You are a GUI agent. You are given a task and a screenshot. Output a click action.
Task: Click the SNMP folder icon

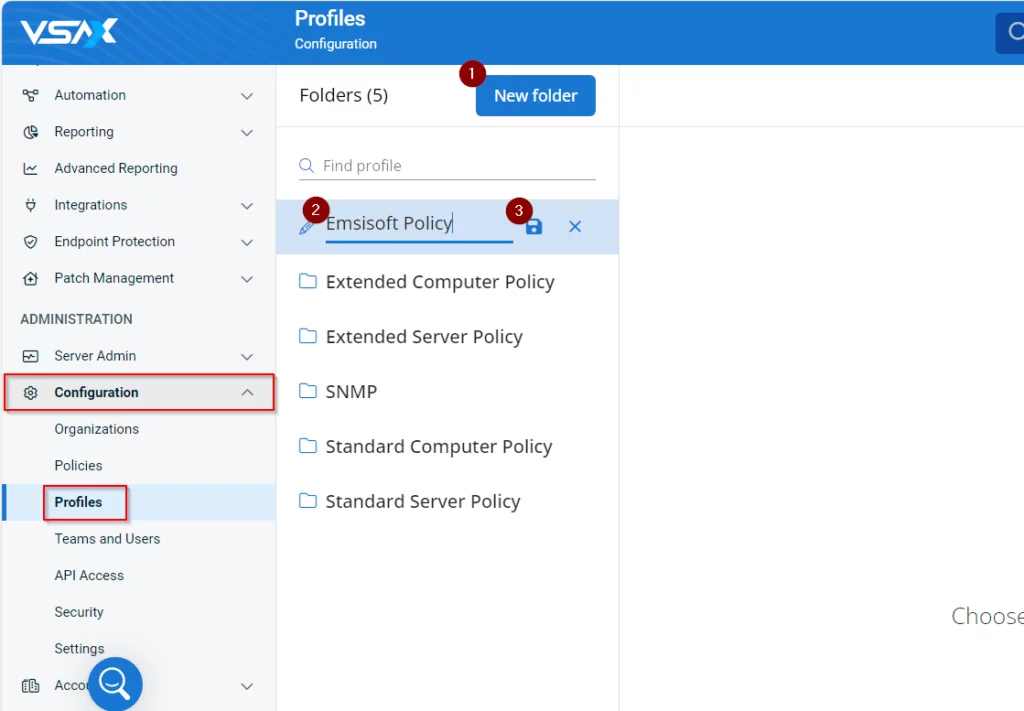pyautogui.click(x=308, y=391)
